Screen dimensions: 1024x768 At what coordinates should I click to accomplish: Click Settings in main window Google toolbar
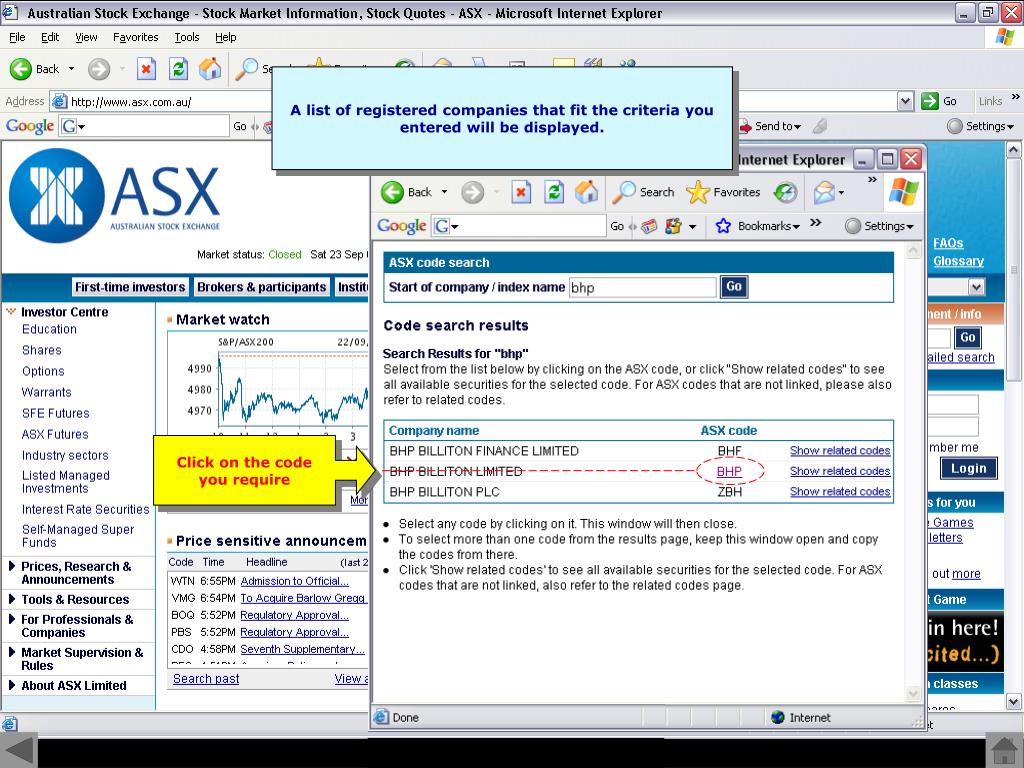pyautogui.click(x=981, y=126)
